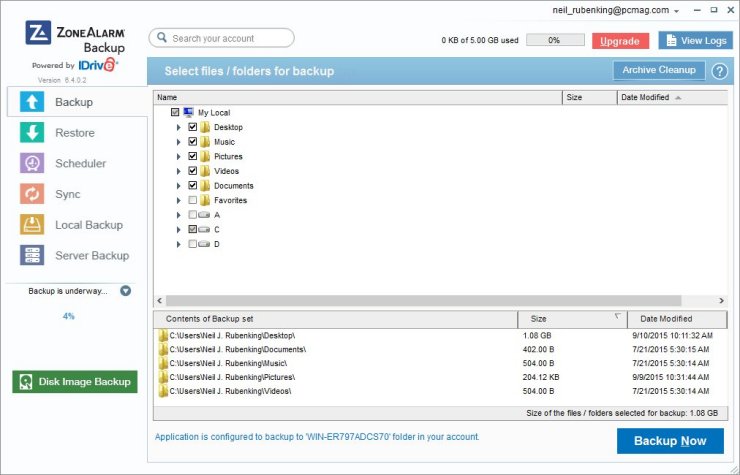Click the horizontal scrollbar in file tree
740x475 pixels.
pos(423,301)
